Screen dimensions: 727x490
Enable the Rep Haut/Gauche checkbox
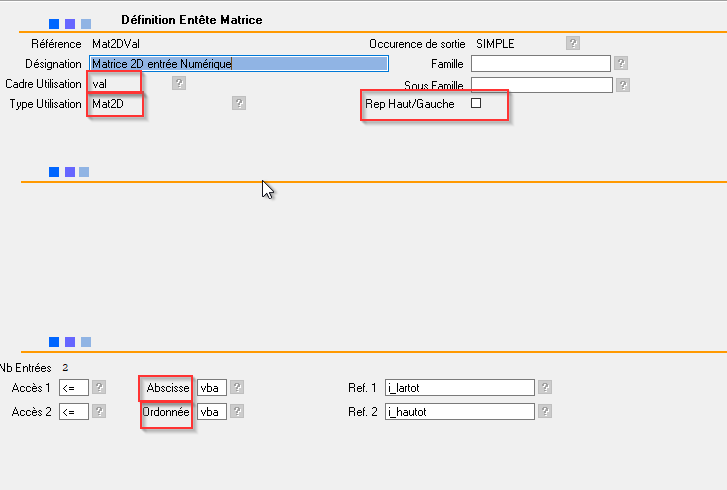(476, 103)
